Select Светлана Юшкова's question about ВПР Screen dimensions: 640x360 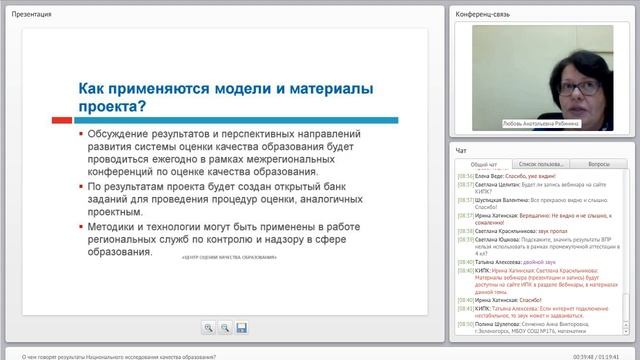539,246
